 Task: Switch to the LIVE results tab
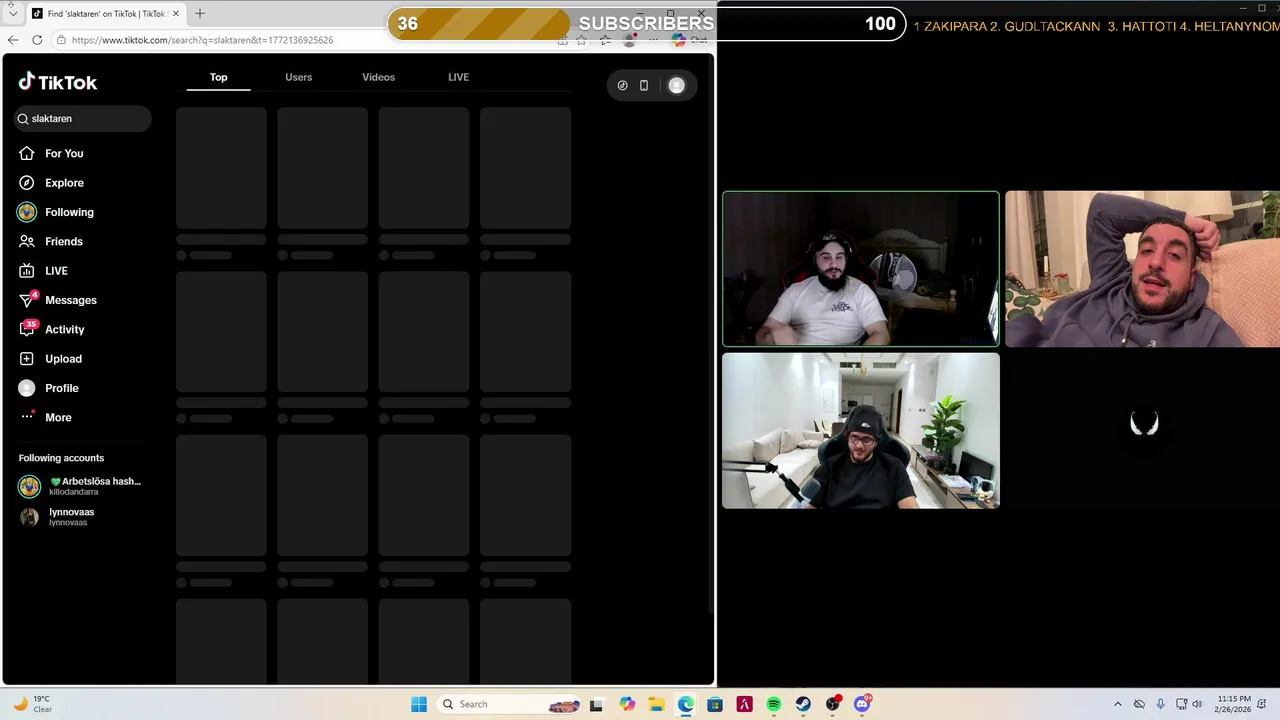pos(458,77)
